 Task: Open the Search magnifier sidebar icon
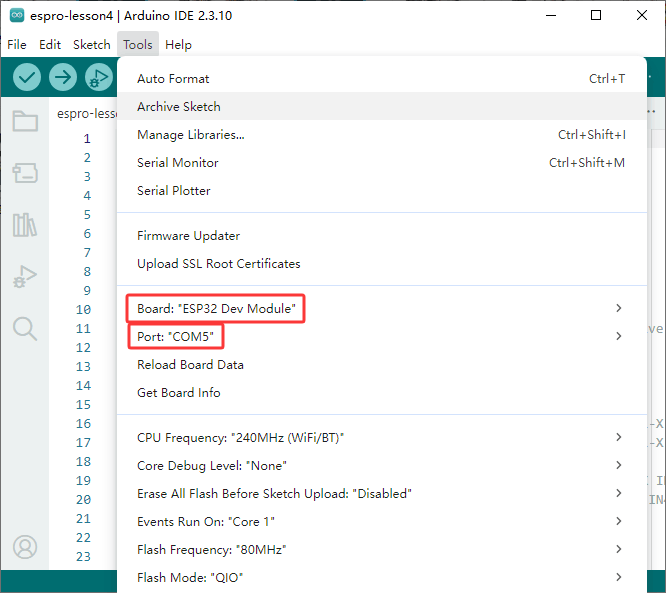click(25, 329)
